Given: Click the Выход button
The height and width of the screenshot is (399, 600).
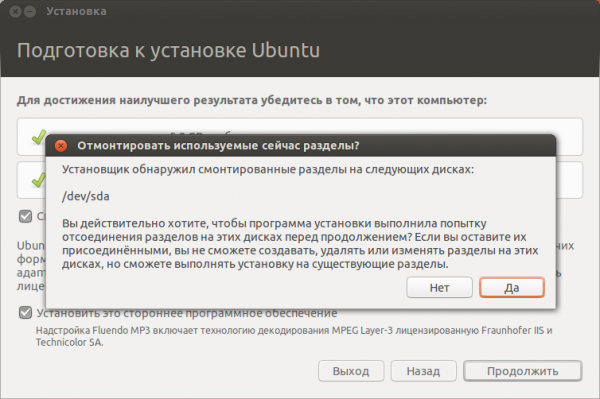Looking at the screenshot, I should pyautogui.click(x=351, y=371).
